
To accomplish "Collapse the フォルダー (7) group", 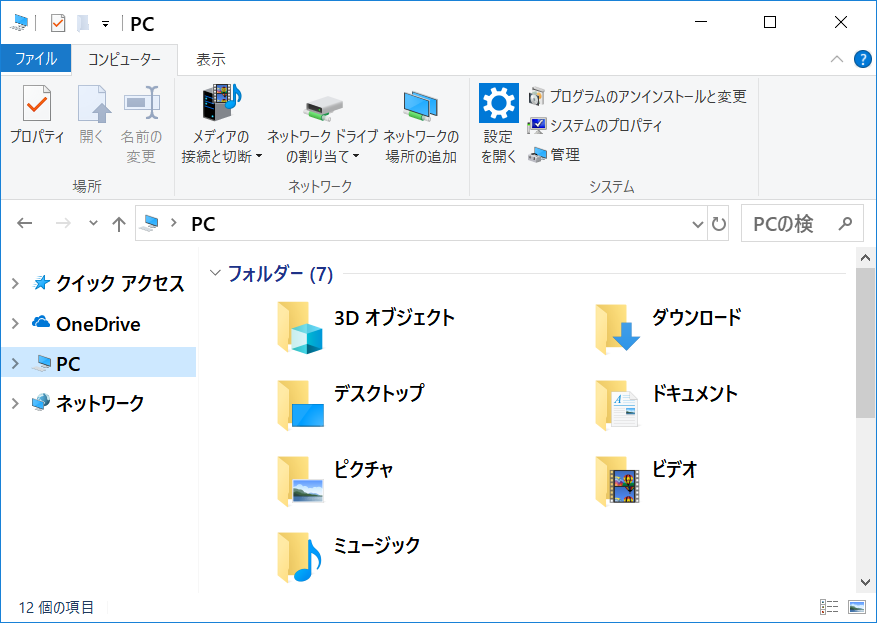I will [215, 274].
